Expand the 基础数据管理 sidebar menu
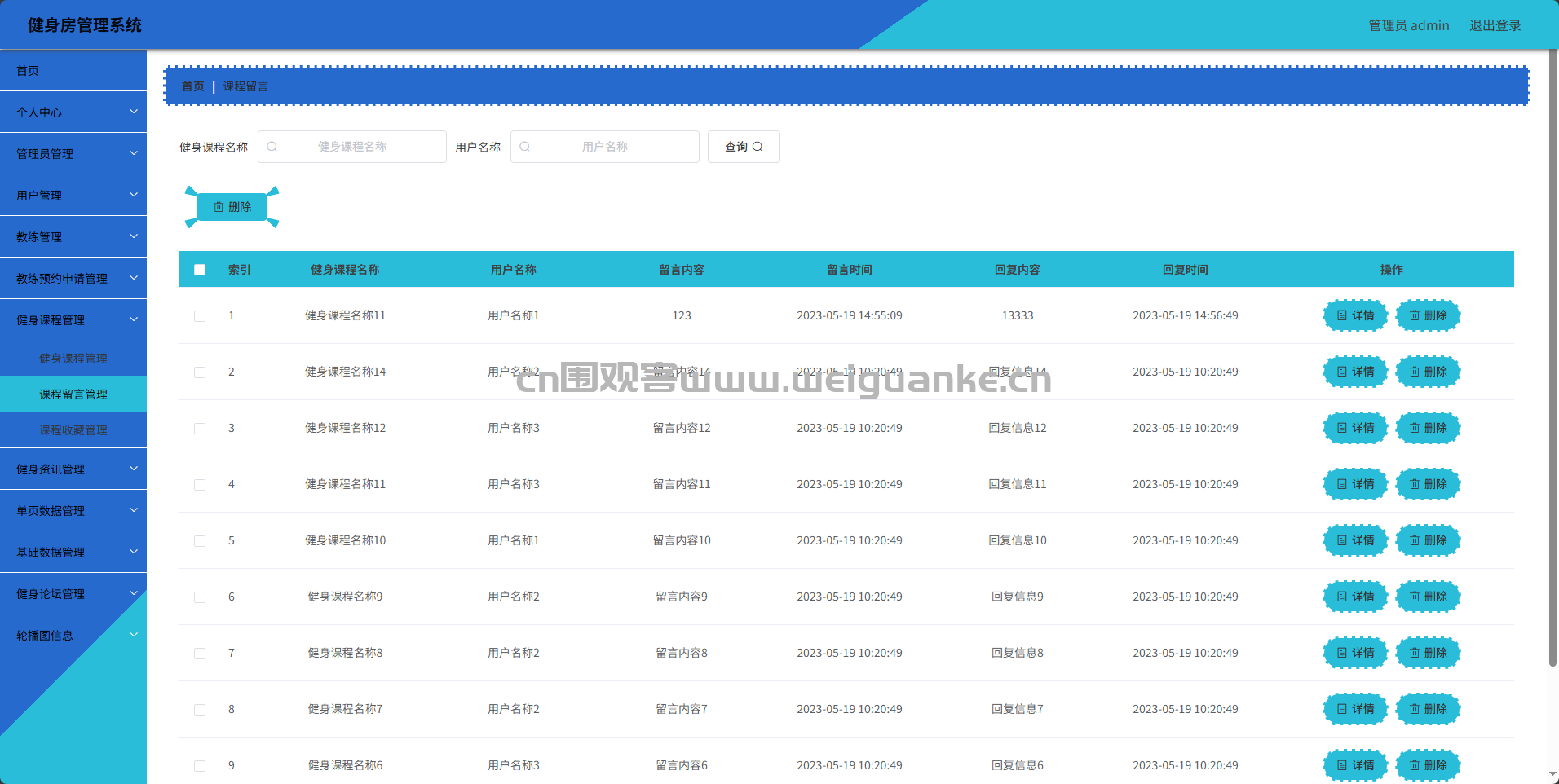This screenshot has height=784, width=1559. point(73,552)
